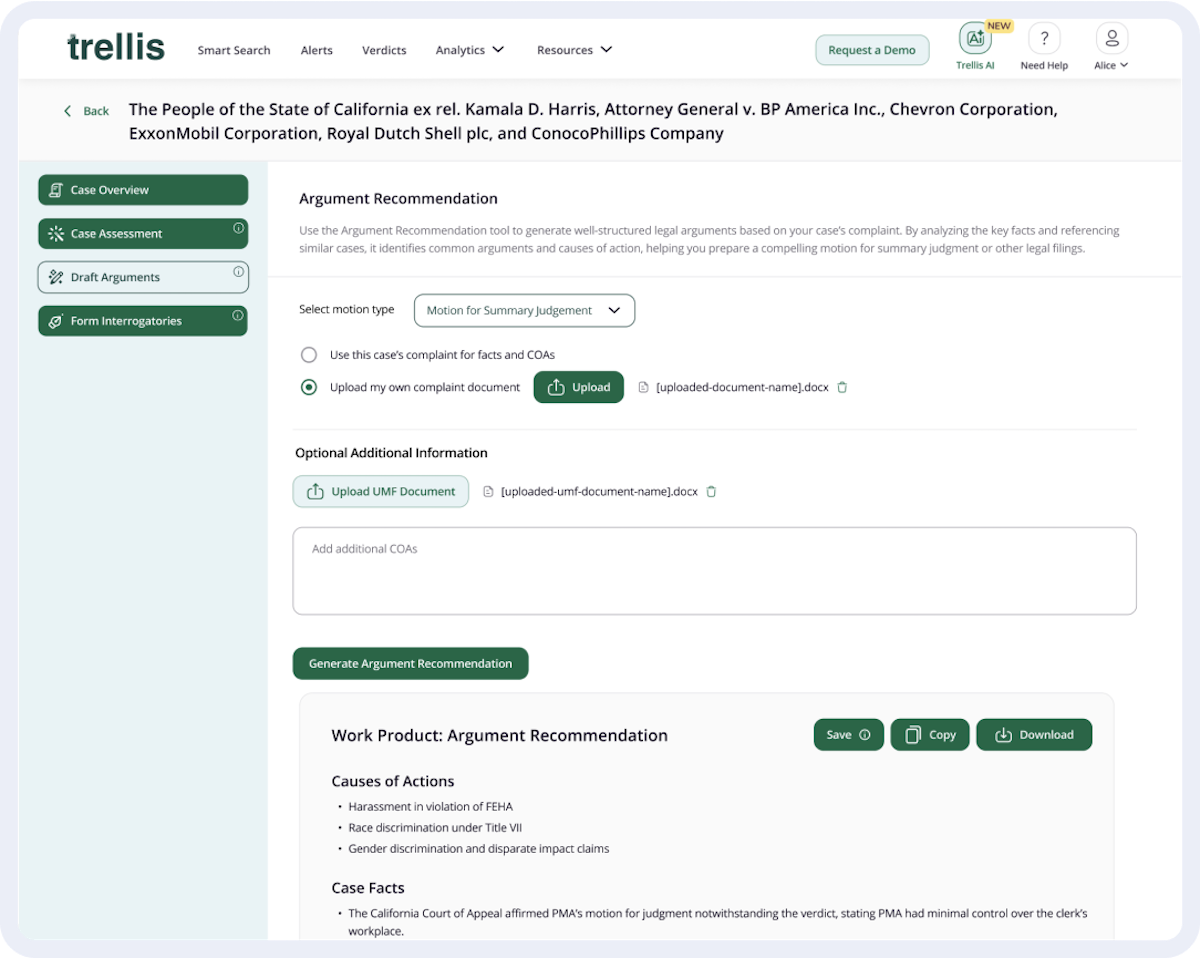Click the Need Help question mark icon

click(x=1044, y=39)
